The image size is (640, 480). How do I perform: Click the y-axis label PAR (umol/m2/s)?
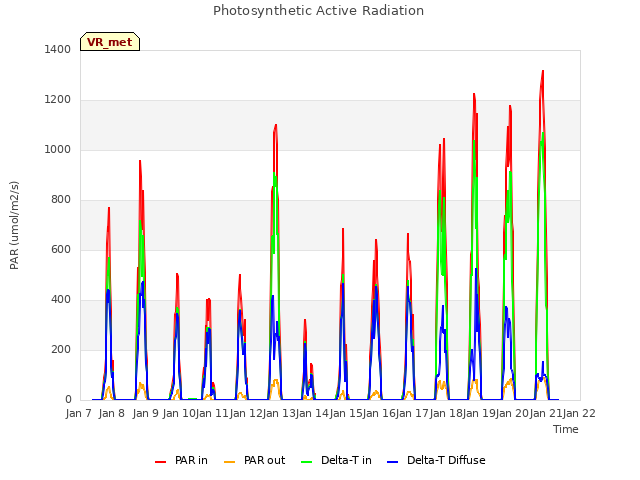coord(14,225)
